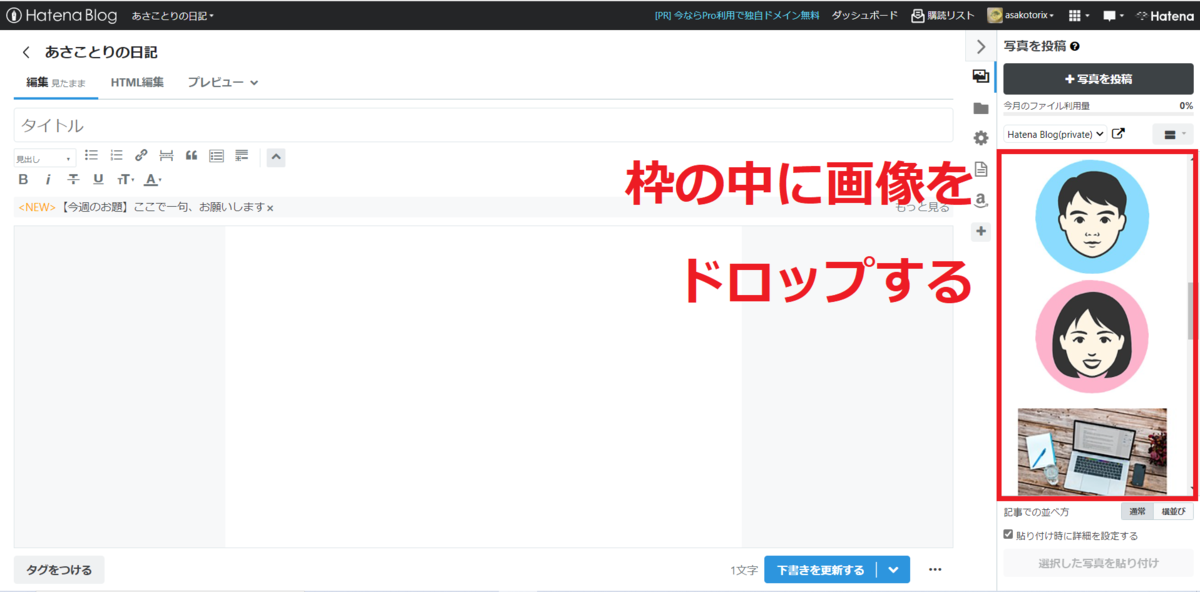This screenshot has height=592, width=1200.
Task: Switch to the HTML編集 tab
Action: (x=137, y=82)
